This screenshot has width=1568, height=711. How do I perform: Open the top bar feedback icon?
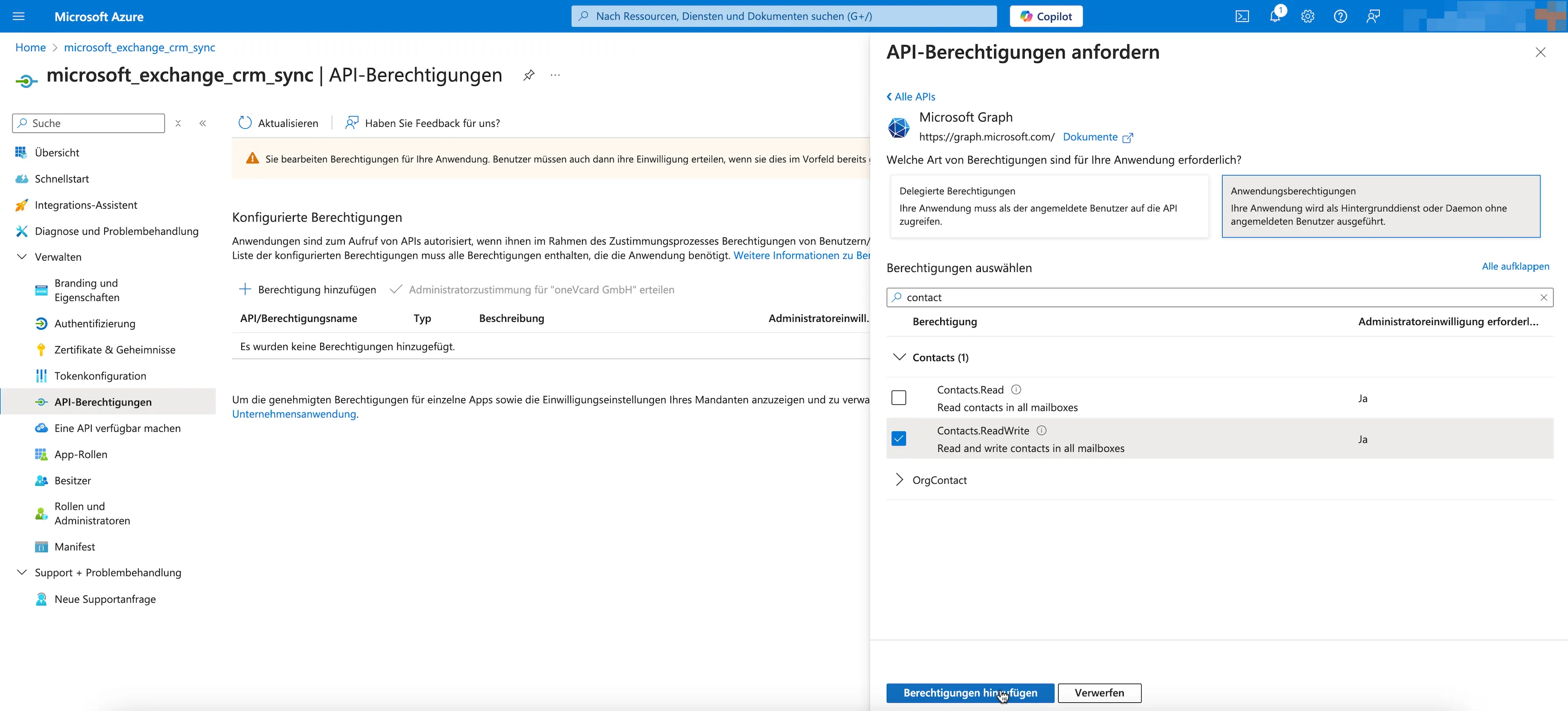click(1373, 16)
